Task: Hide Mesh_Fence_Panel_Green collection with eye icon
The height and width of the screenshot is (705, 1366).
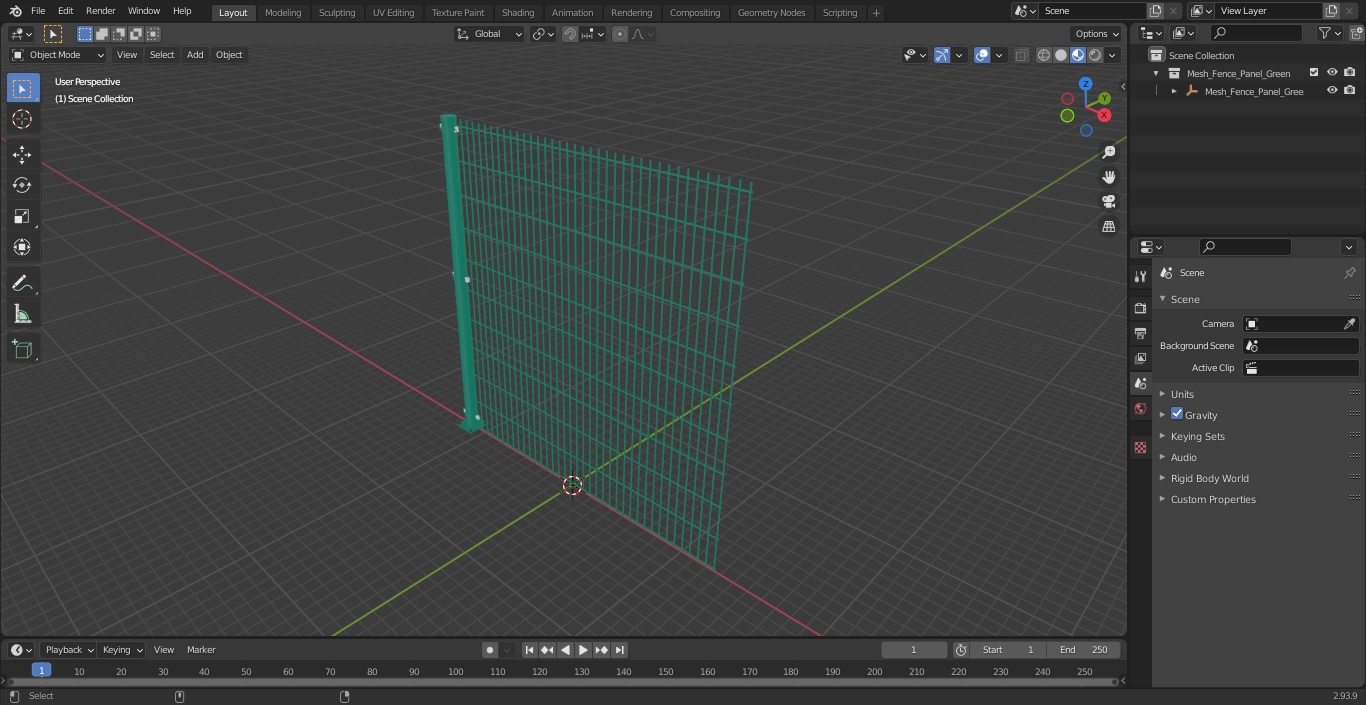Action: click(x=1332, y=73)
